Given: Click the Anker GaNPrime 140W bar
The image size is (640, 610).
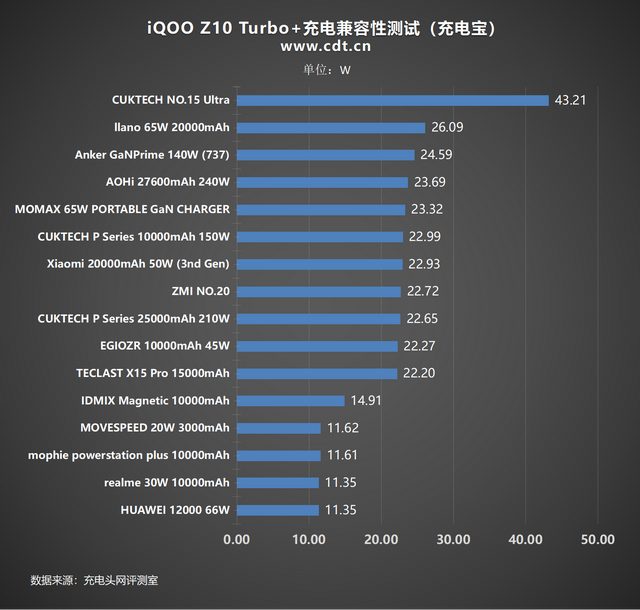Looking at the screenshot, I should pos(326,155).
